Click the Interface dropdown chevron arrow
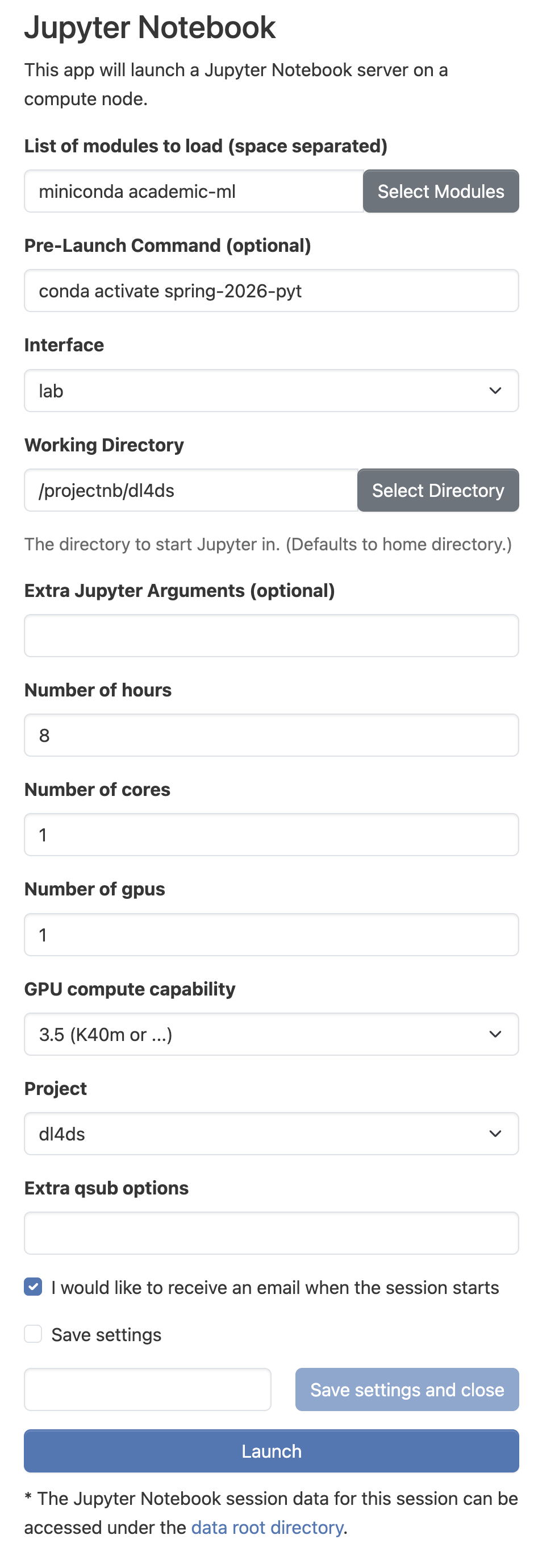Screen dimensions: 559x1568 [495, 391]
